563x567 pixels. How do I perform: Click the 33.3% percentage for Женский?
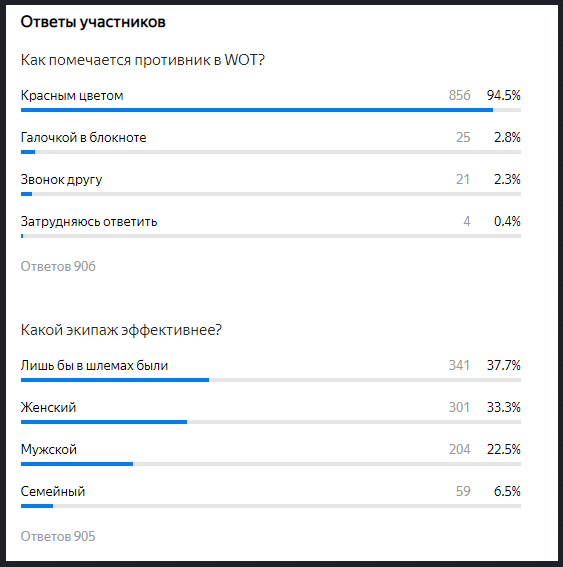(x=503, y=407)
